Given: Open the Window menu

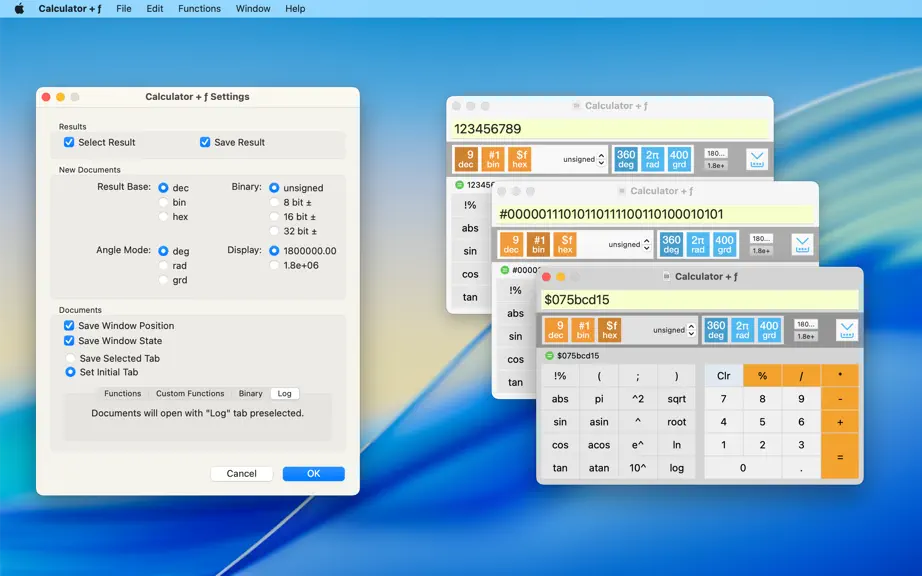Looking at the screenshot, I should (x=253, y=9).
